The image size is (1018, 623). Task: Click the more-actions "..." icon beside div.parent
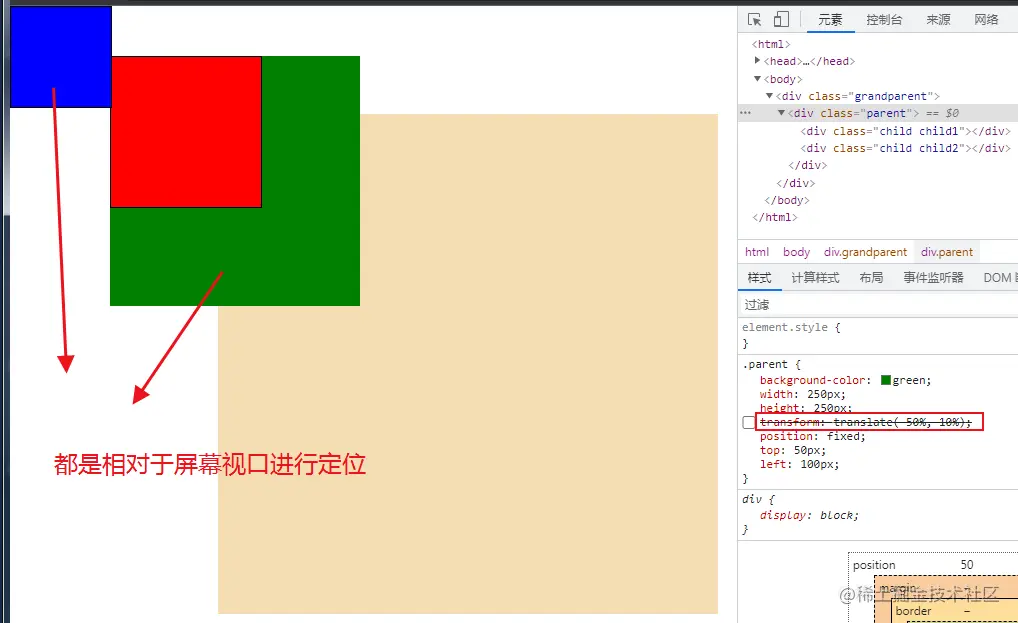tap(744, 113)
